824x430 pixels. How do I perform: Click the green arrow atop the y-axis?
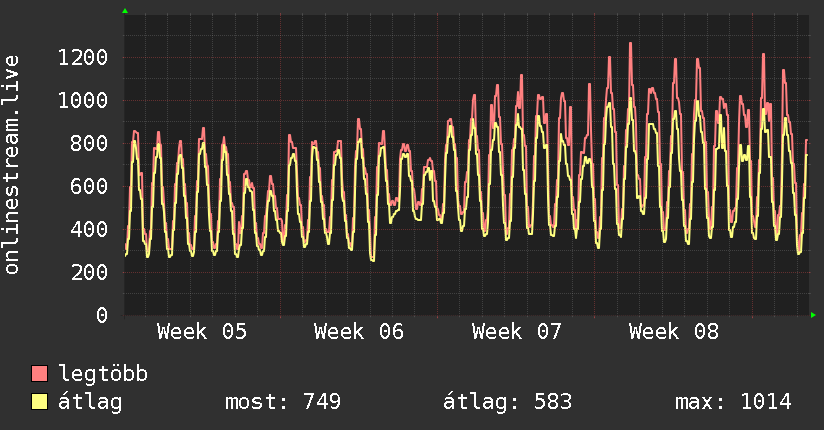tap(125, 11)
